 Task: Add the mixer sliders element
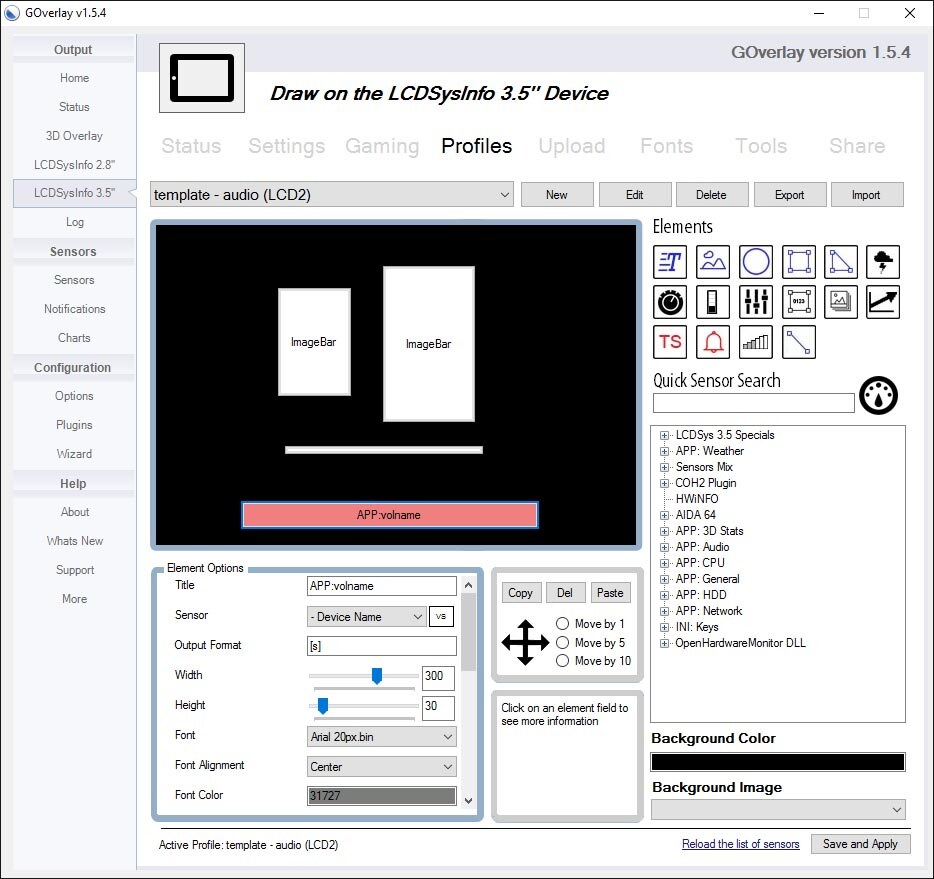pyautogui.click(x=755, y=302)
